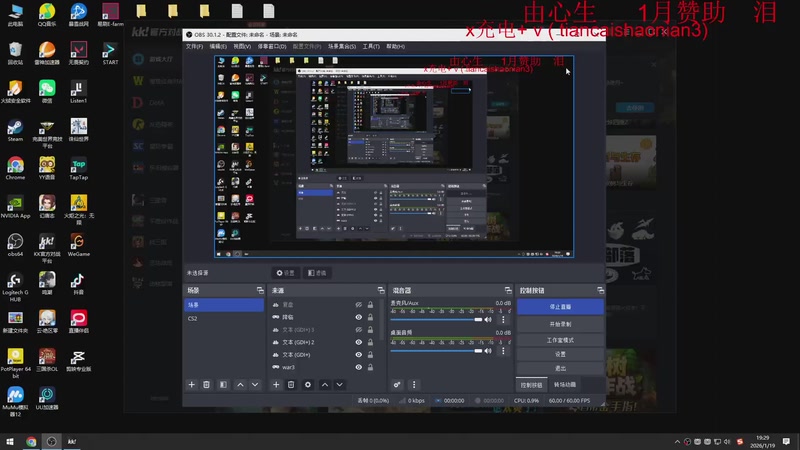Viewport: 800px width, 450px height.
Task: Open NVIDIA App desktop icon
Action: pos(15,207)
